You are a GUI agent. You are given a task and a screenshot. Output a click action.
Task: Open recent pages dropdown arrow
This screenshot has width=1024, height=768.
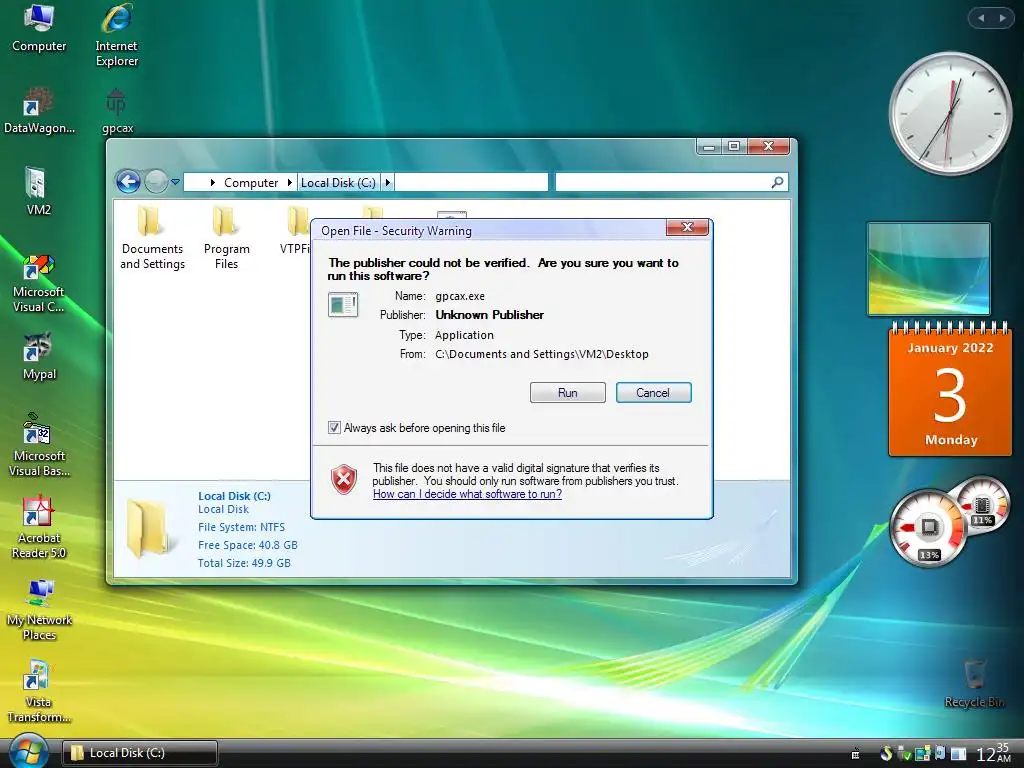click(x=175, y=182)
